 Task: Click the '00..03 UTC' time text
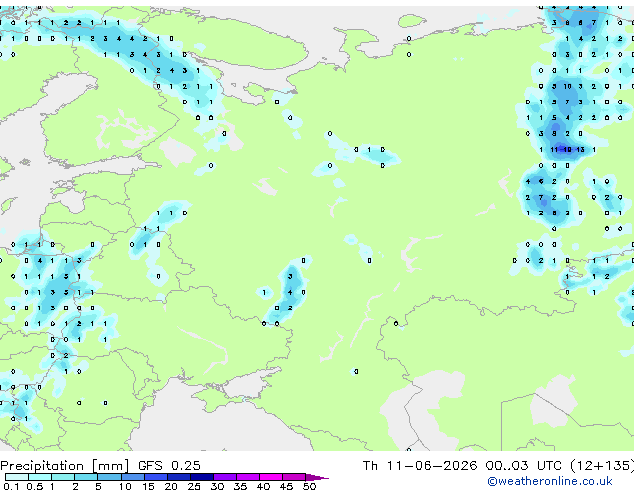tap(524, 466)
